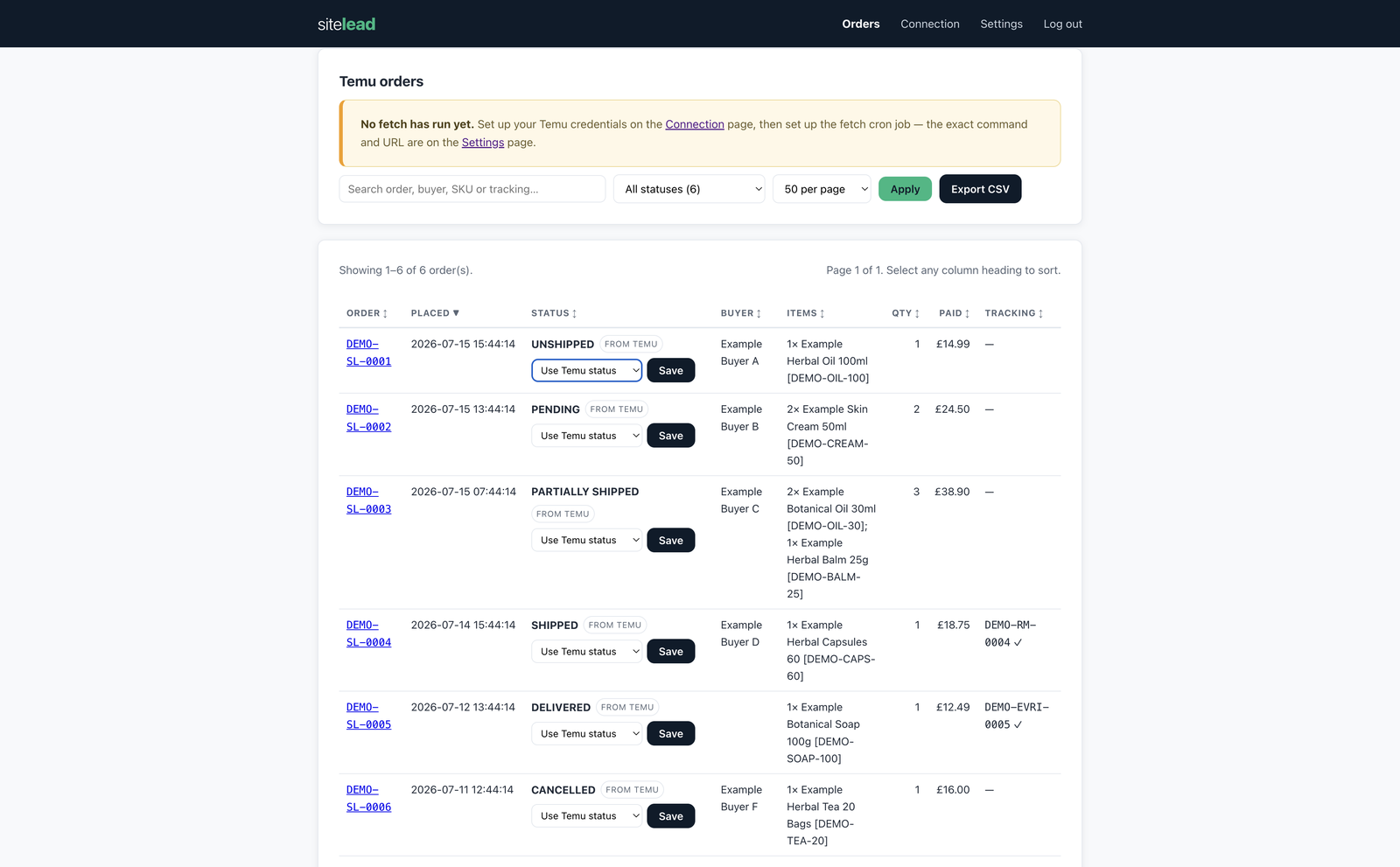
Task: Open status dropdown for the DELIVERED order
Action: pyautogui.click(x=587, y=734)
